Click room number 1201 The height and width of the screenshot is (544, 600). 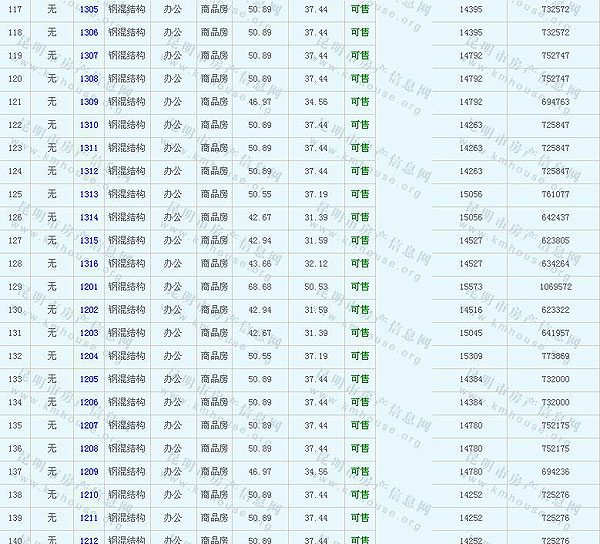(89, 286)
